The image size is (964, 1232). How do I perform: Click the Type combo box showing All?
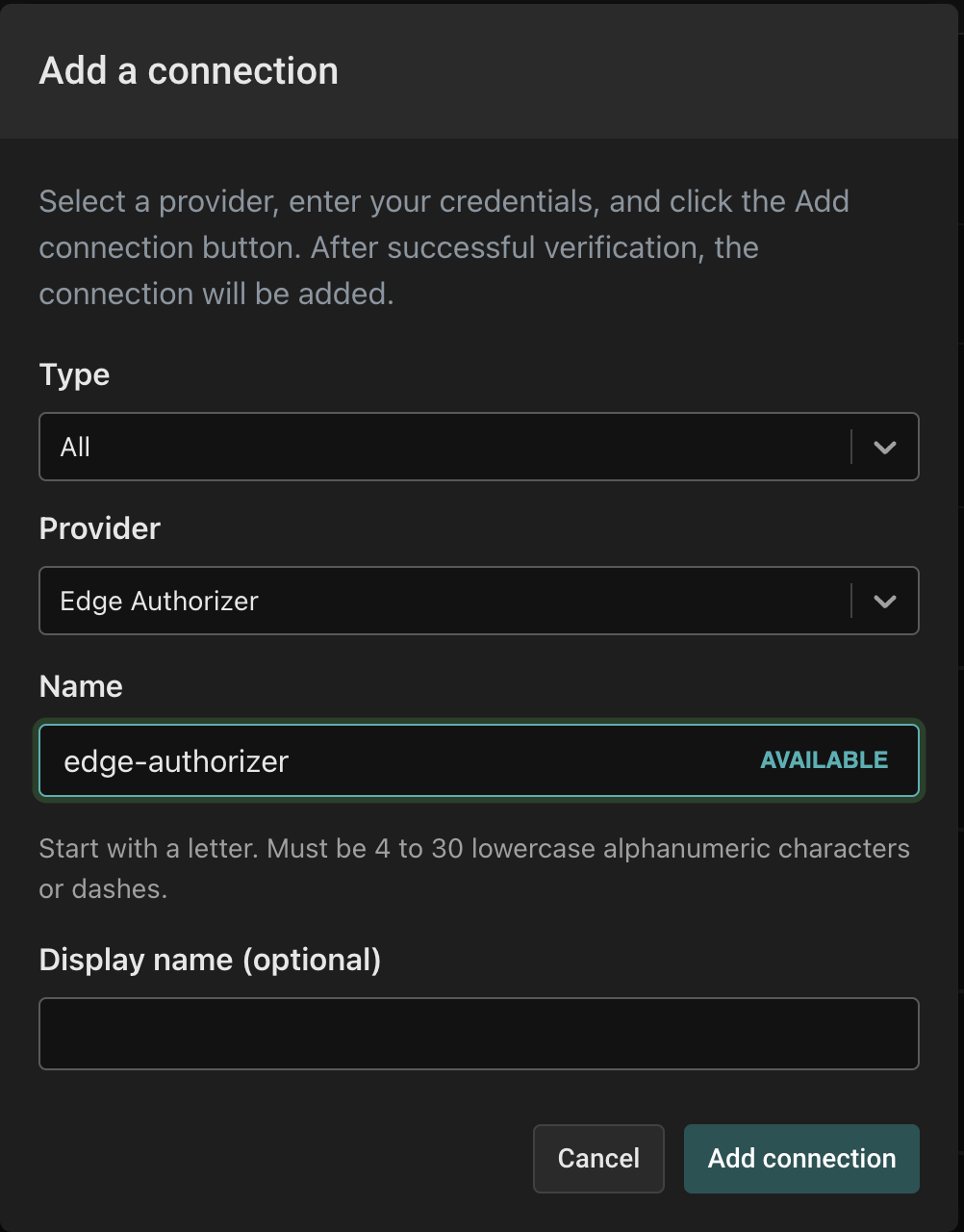pos(443,448)
